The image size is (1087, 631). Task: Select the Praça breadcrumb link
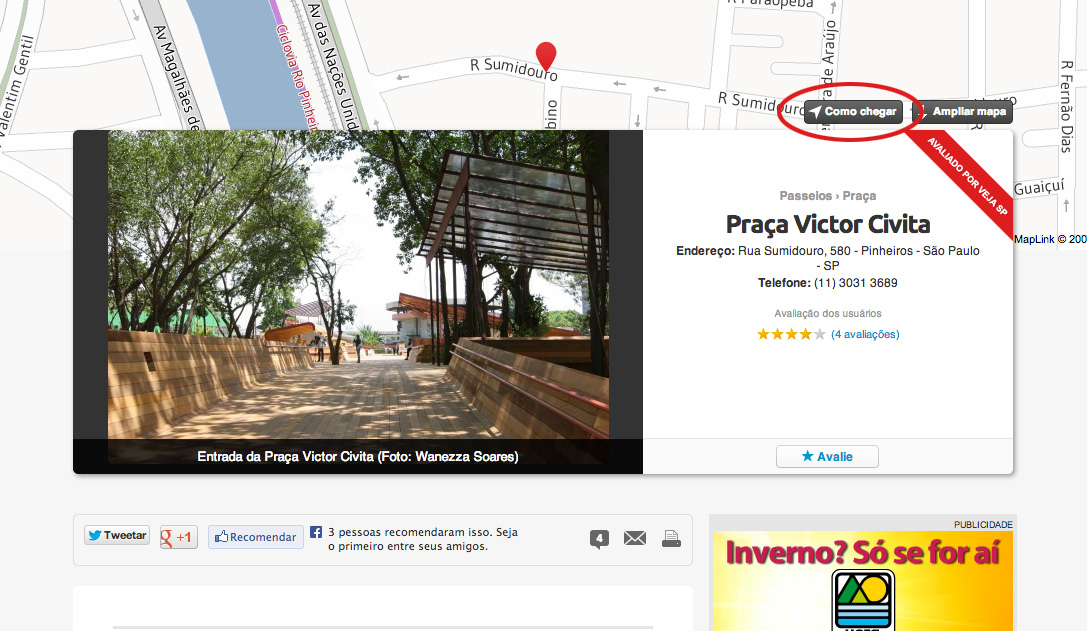[859, 196]
